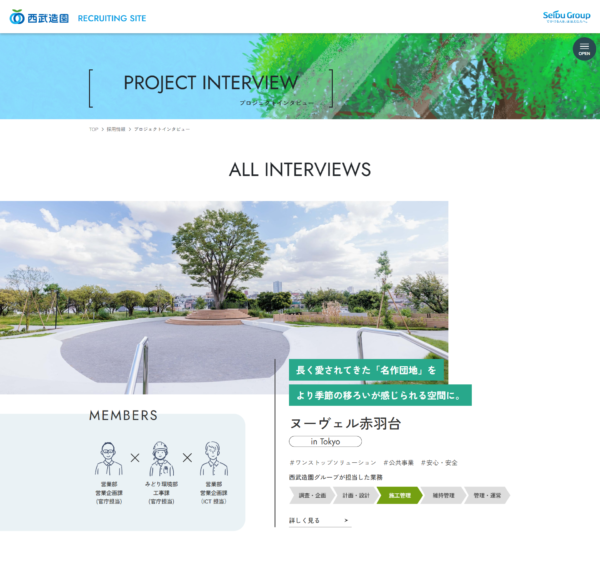Viewport: 600px width, 566px height.
Task: Click the third member illustration icon
Action: (213, 460)
